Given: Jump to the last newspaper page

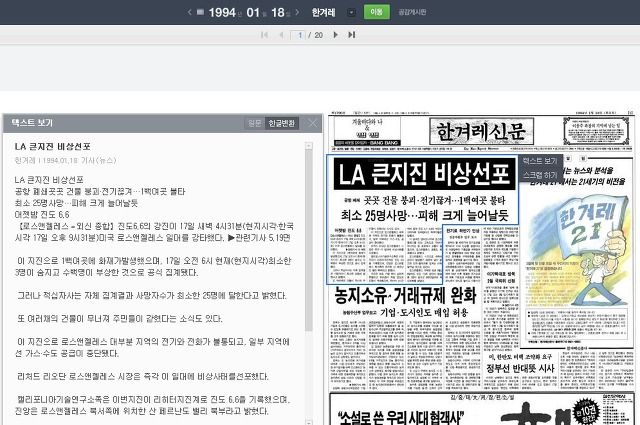Looking at the screenshot, I should click(351, 35).
